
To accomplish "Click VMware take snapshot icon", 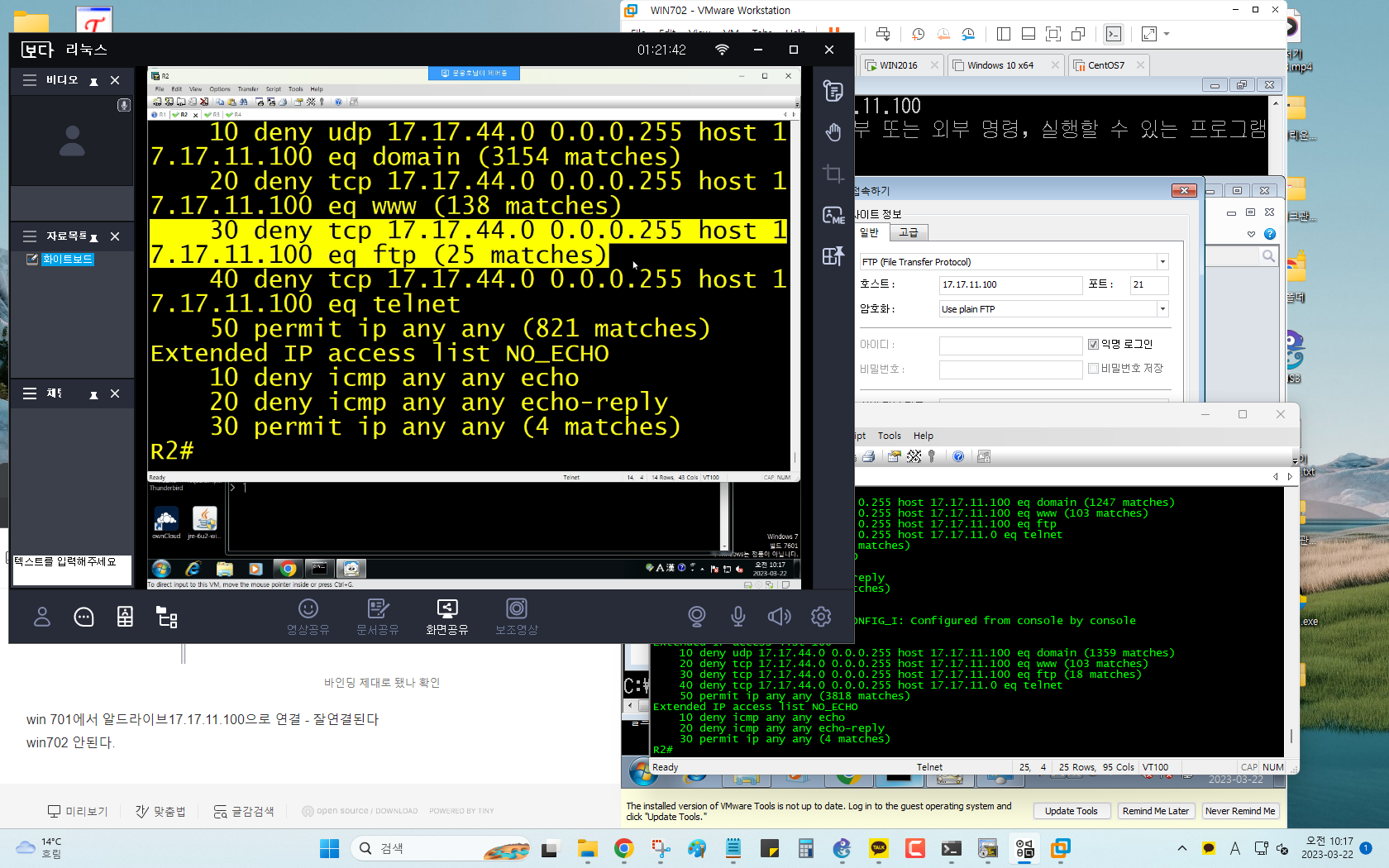I will (918, 34).
